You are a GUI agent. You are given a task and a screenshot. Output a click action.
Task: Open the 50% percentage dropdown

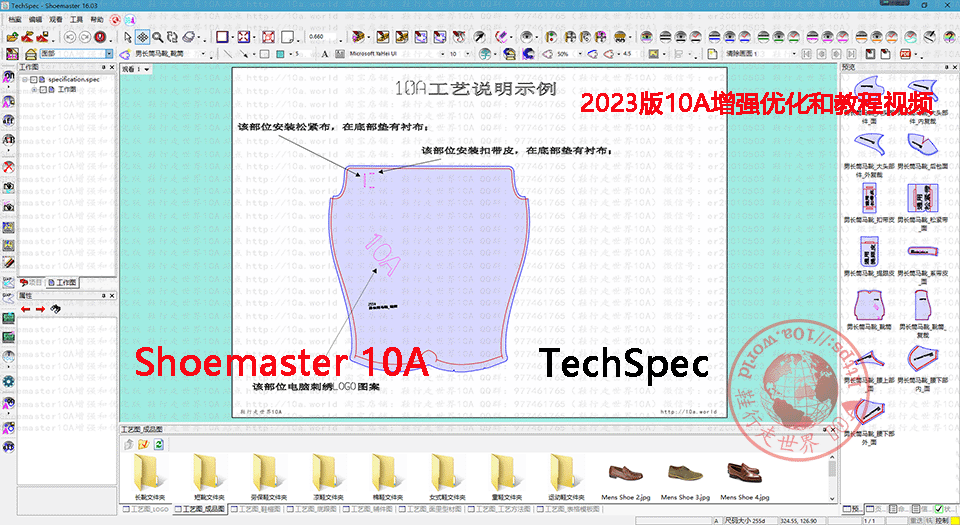coord(579,54)
